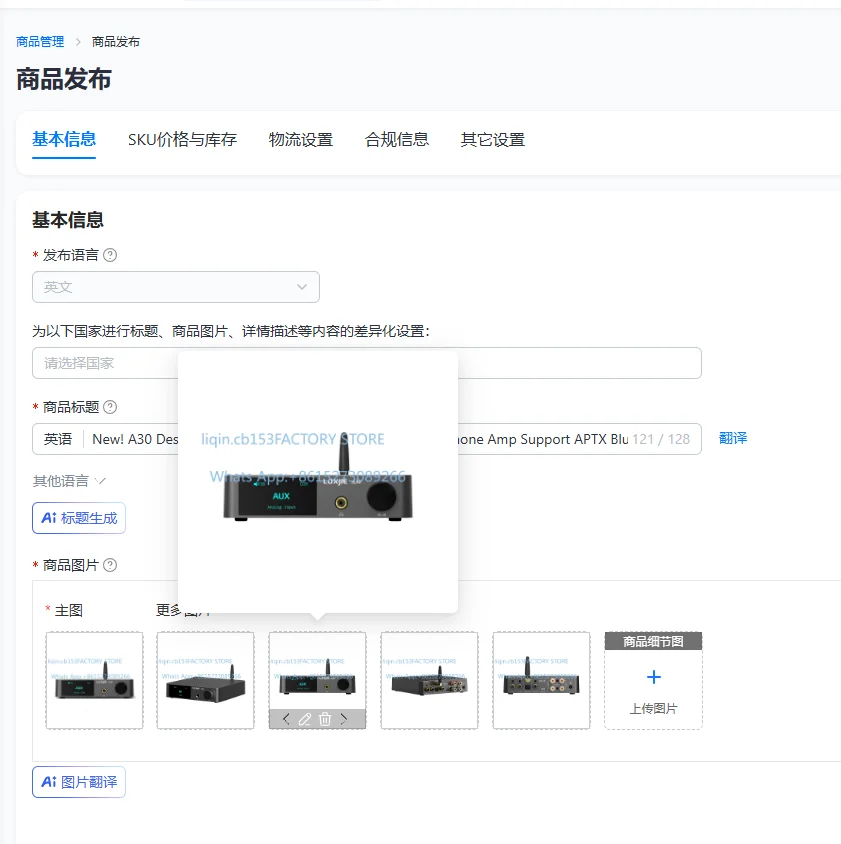Screen dimensions: 841x844
Task: Select the fifth product image thumbnail
Action: tap(542, 681)
